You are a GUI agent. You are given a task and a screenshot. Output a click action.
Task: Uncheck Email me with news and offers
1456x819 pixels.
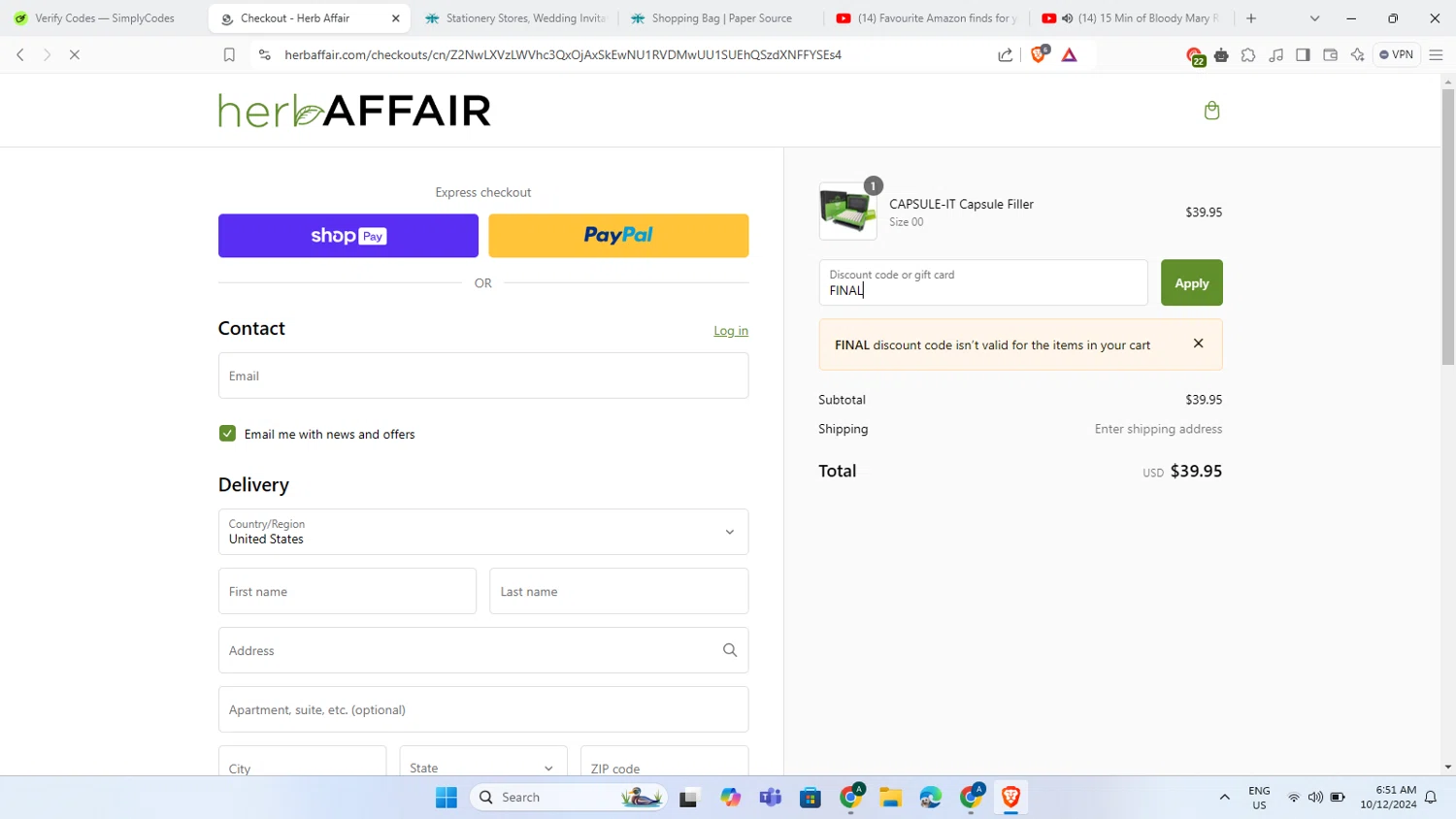(x=227, y=434)
